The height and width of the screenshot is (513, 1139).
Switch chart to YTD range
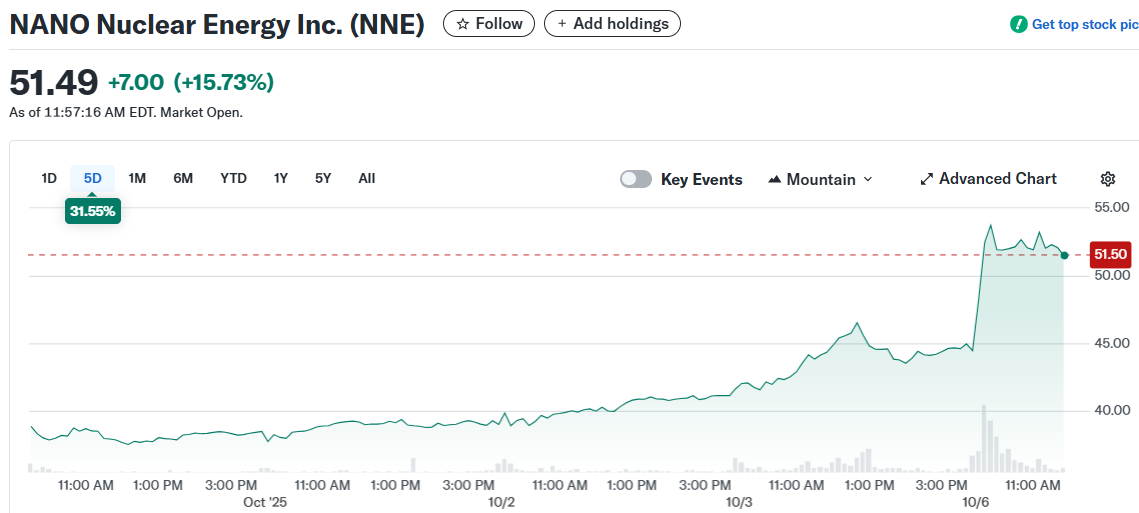[x=233, y=178]
